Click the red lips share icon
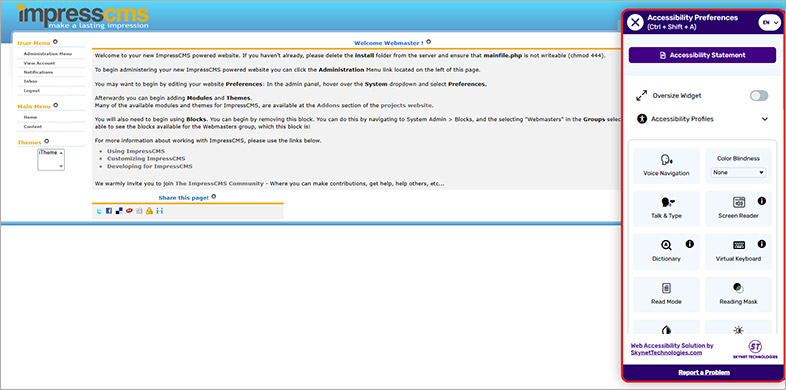 click(x=129, y=211)
